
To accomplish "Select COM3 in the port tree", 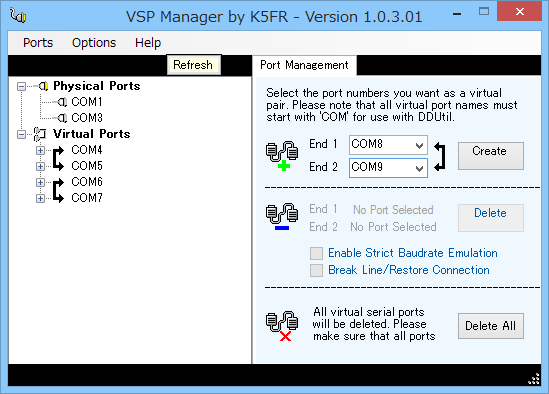I will pos(87,118).
